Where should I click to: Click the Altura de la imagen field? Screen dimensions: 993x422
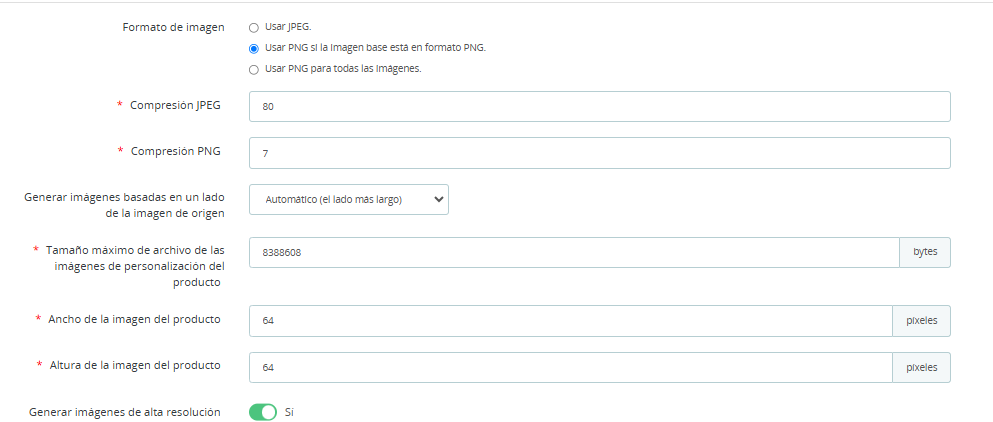(570, 367)
